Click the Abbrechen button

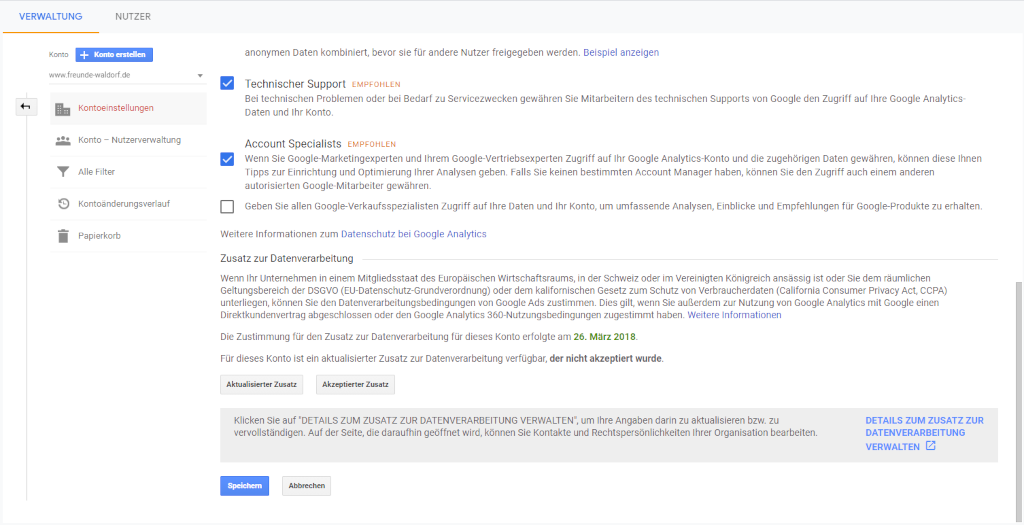pyautogui.click(x=307, y=486)
